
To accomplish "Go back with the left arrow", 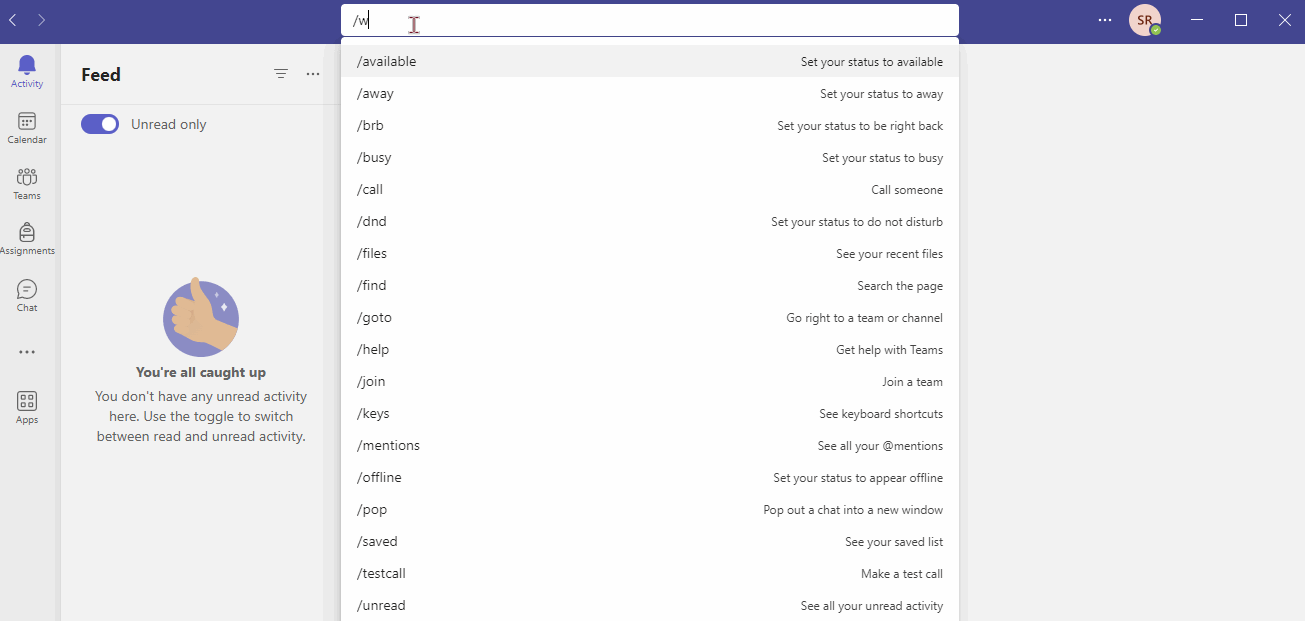I will point(13,20).
